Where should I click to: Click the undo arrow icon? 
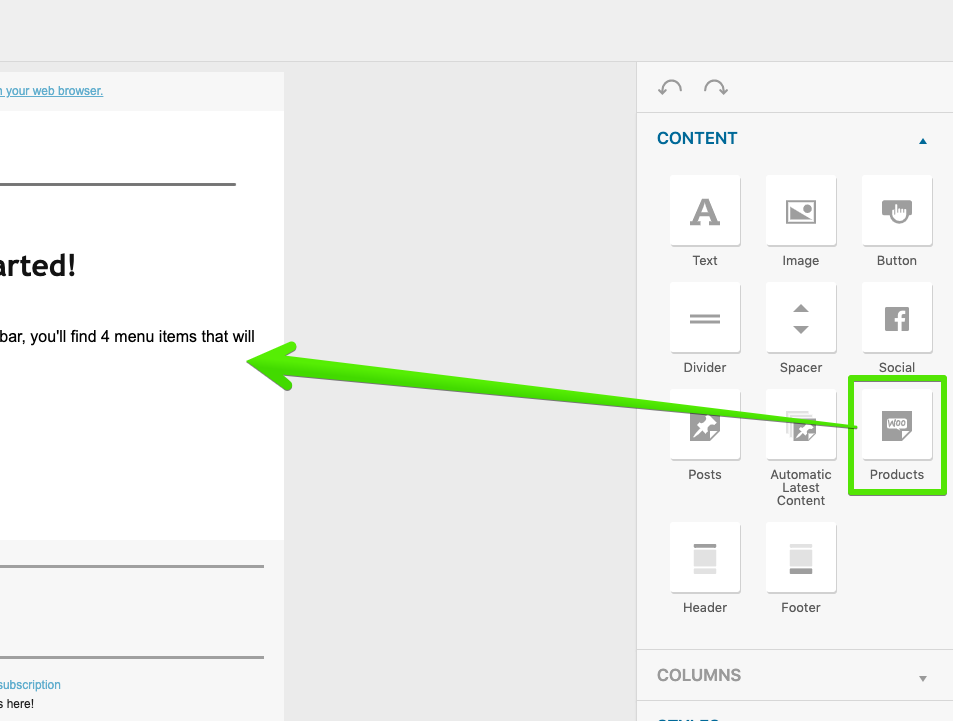point(670,88)
